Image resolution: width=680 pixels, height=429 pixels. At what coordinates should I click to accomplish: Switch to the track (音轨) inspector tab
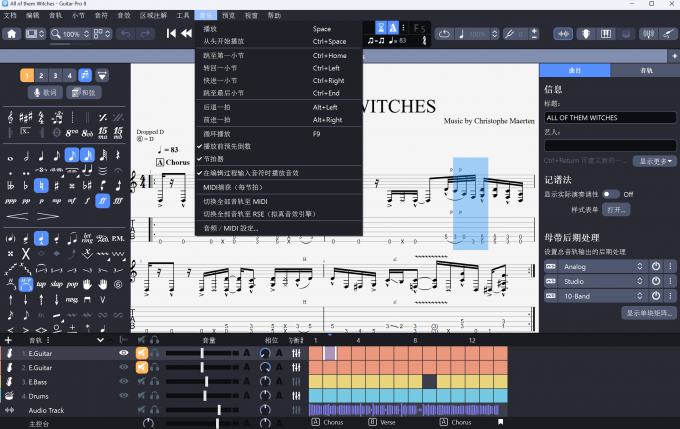coord(644,70)
